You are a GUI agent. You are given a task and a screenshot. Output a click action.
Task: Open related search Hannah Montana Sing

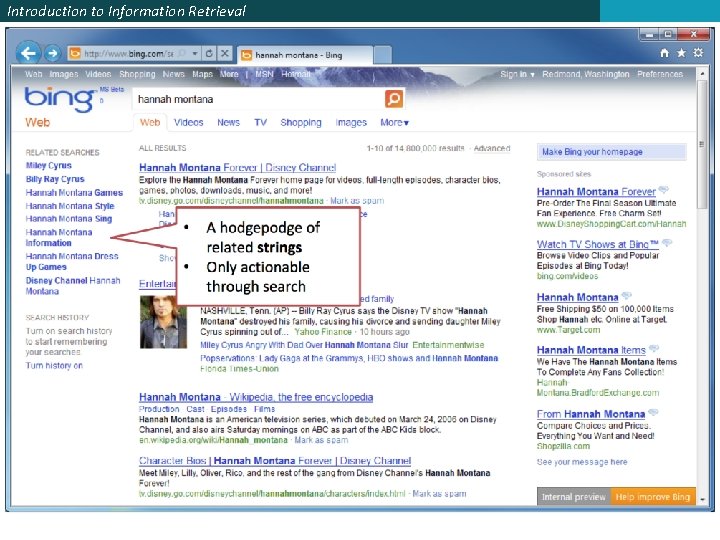tap(69, 219)
